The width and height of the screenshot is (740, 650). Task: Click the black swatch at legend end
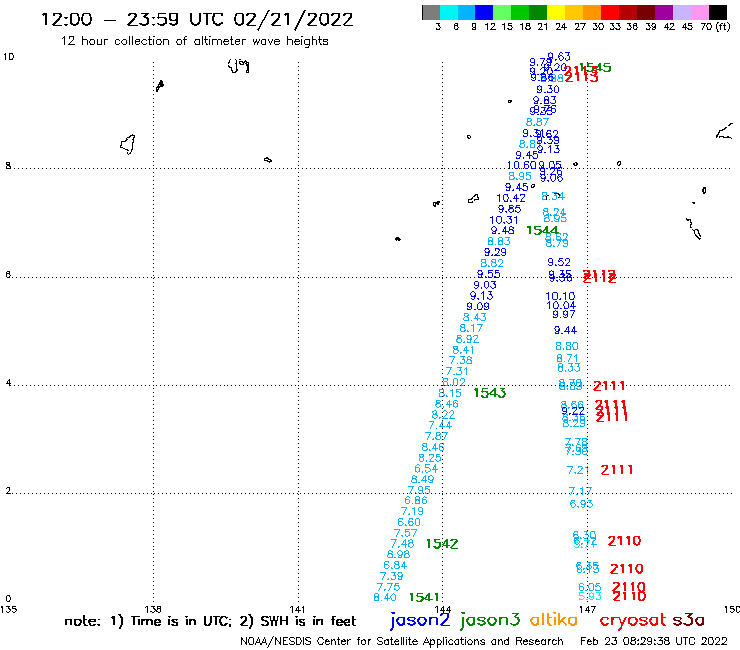pos(717,12)
